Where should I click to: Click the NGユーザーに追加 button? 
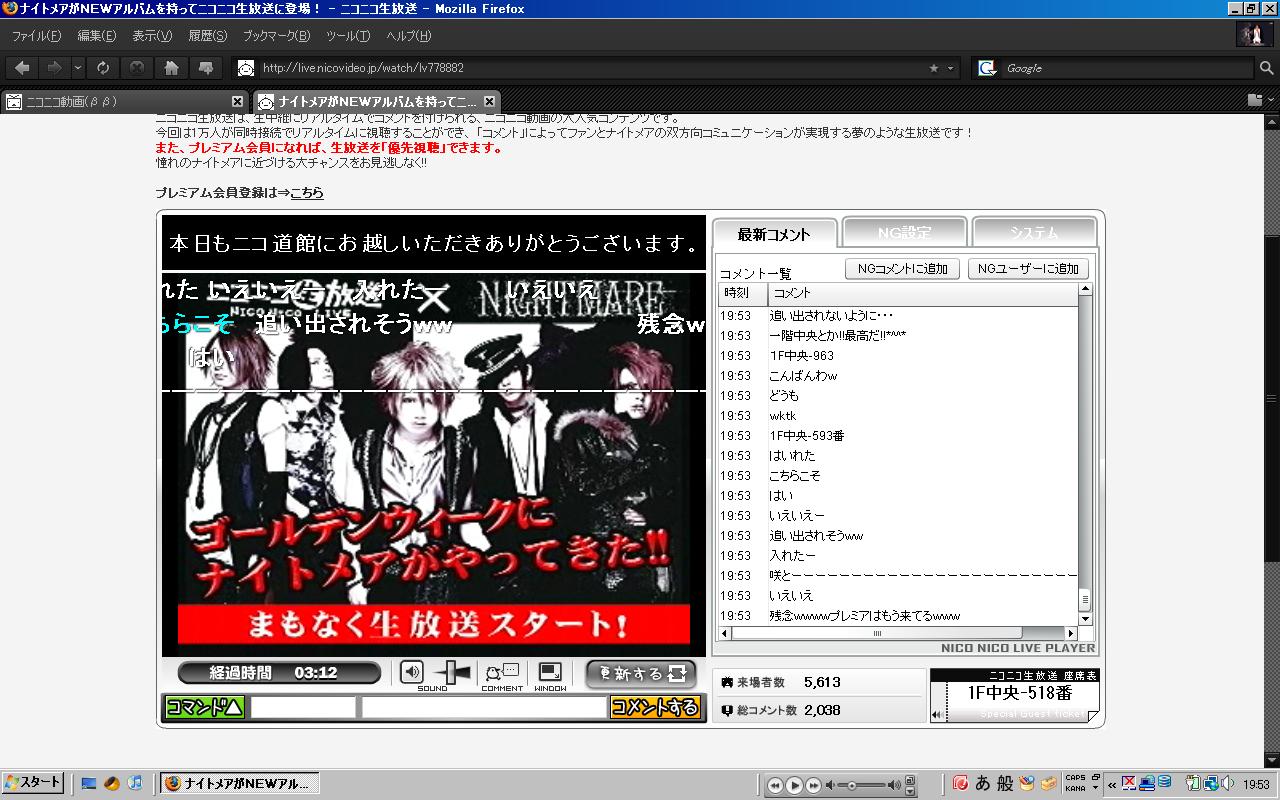pyautogui.click(x=1028, y=269)
